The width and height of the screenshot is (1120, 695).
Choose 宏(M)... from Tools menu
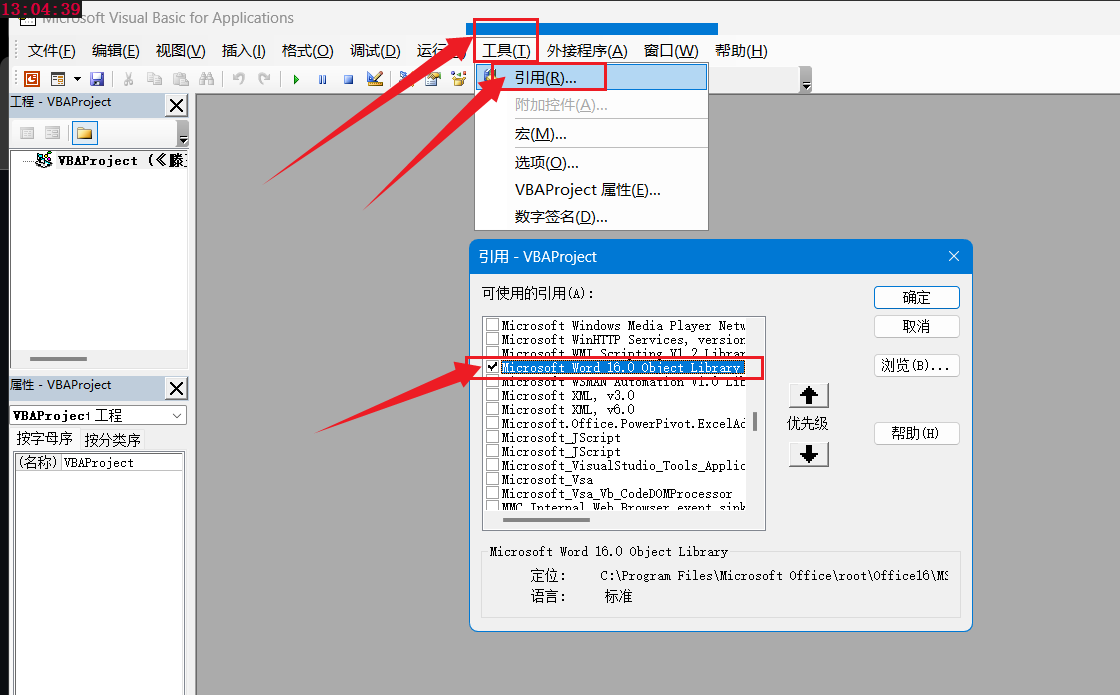[591, 134]
